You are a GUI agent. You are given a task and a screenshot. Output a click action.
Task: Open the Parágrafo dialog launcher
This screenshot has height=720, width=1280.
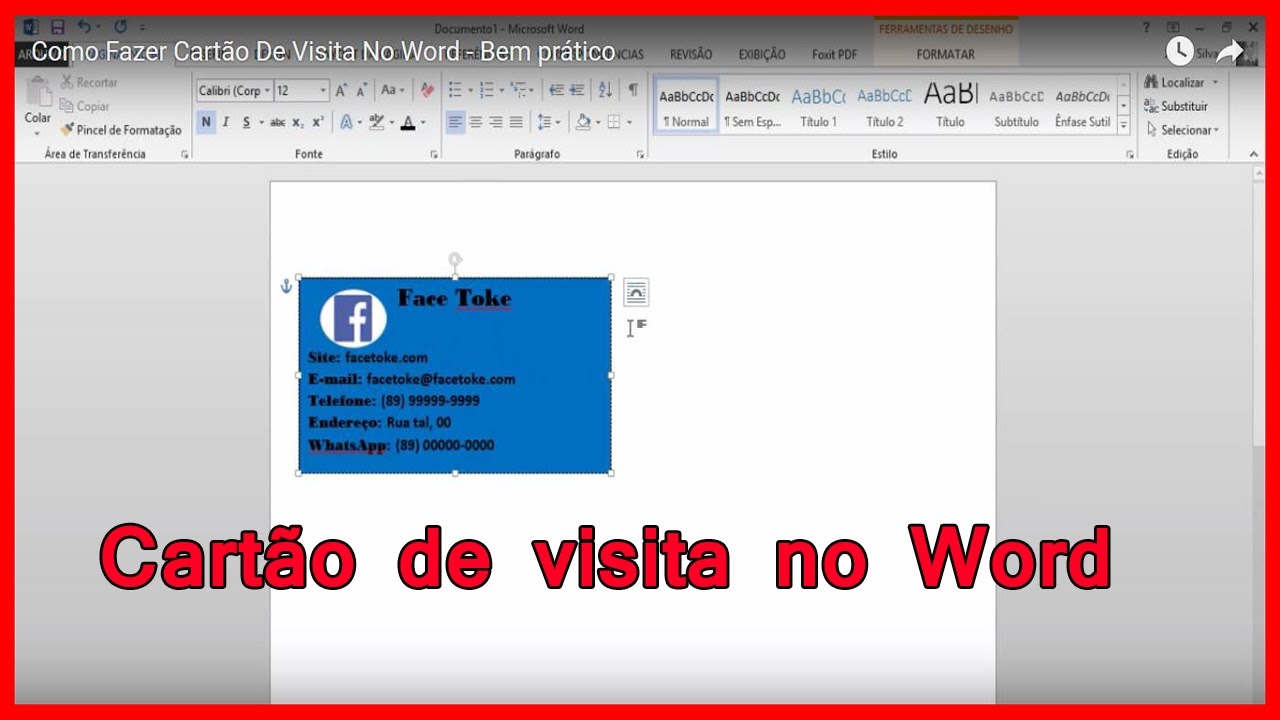(x=640, y=155)
